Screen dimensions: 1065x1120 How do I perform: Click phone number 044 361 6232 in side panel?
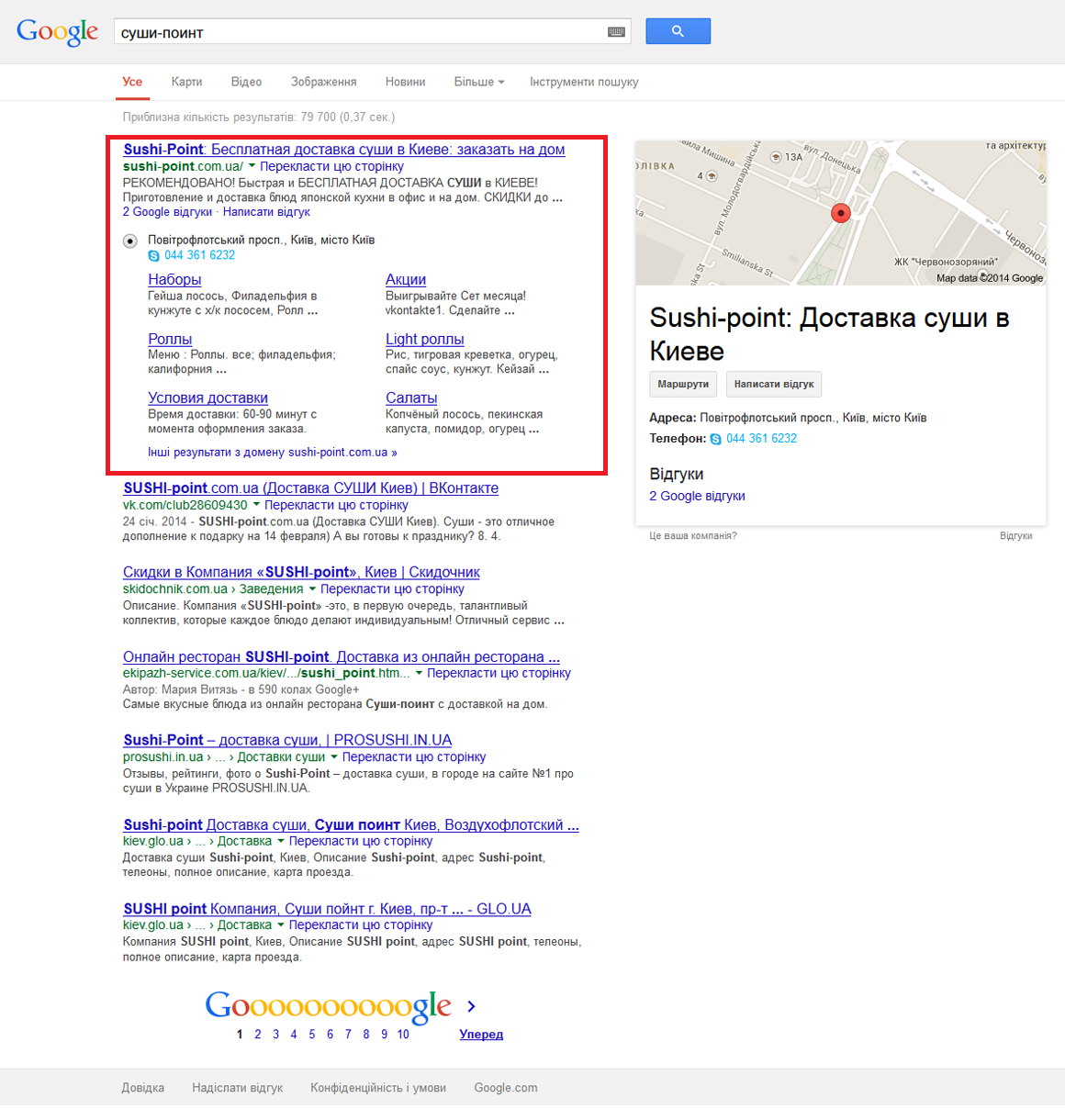(x=761, y=439)
